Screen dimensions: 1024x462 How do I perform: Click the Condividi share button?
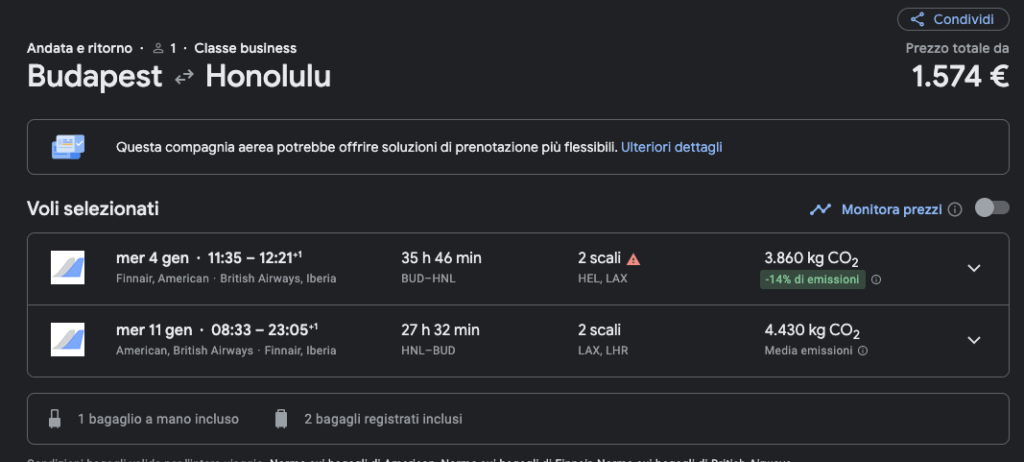(953, 19)
